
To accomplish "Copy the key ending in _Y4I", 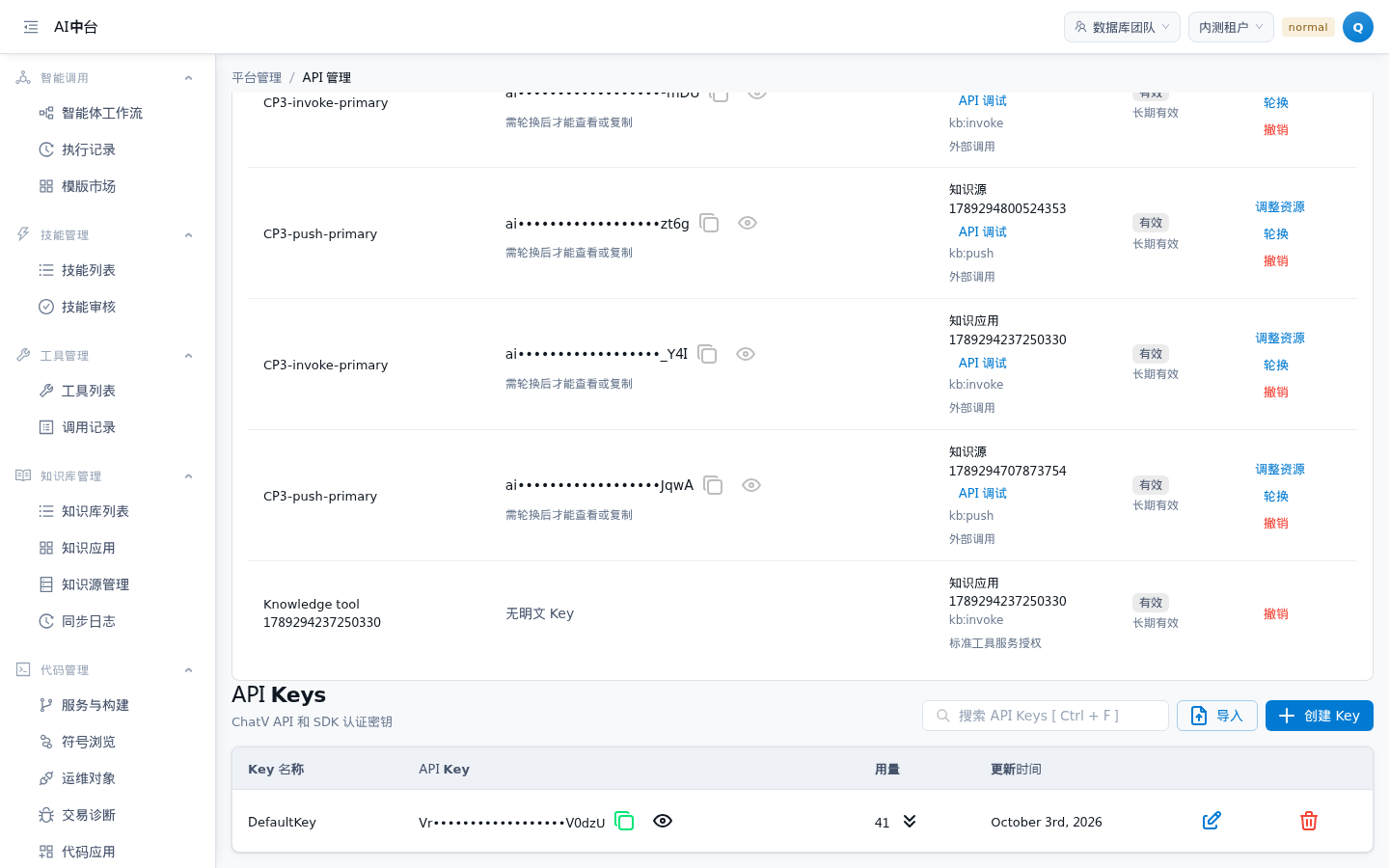I will pos(707,354).
